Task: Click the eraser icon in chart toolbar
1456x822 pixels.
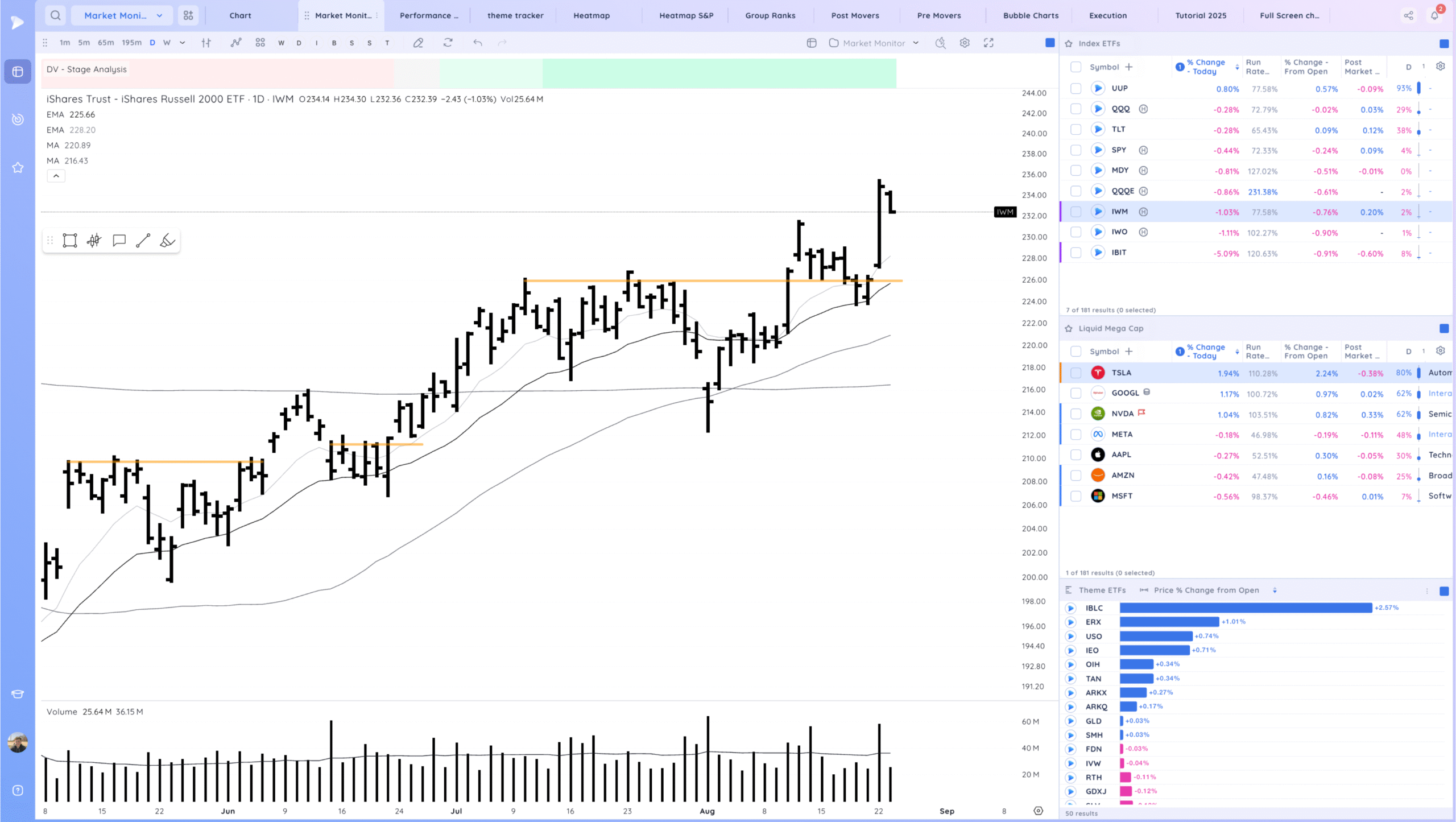Action: [418, 43]
